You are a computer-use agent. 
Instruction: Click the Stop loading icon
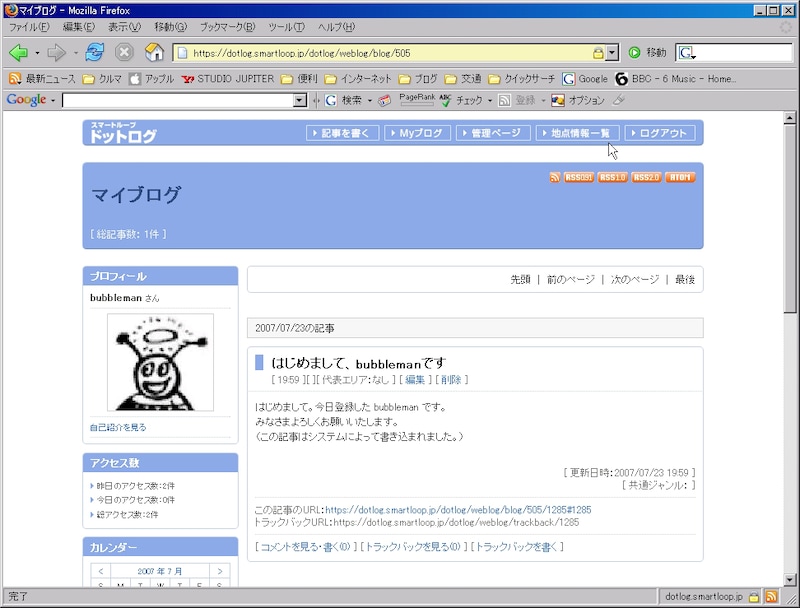124,52
